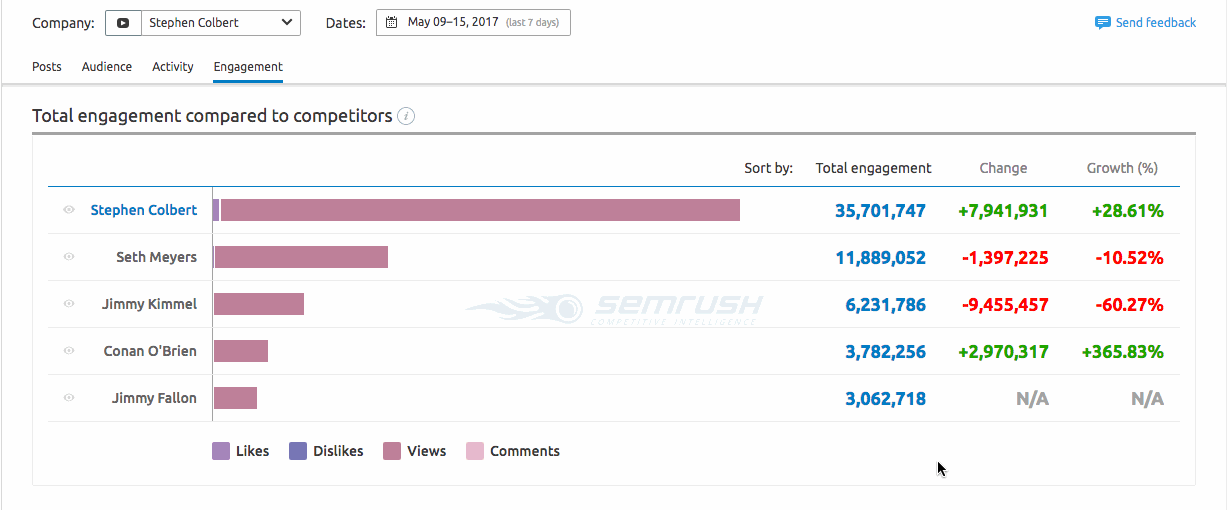Click the Send feedback link

(1156, 22)
